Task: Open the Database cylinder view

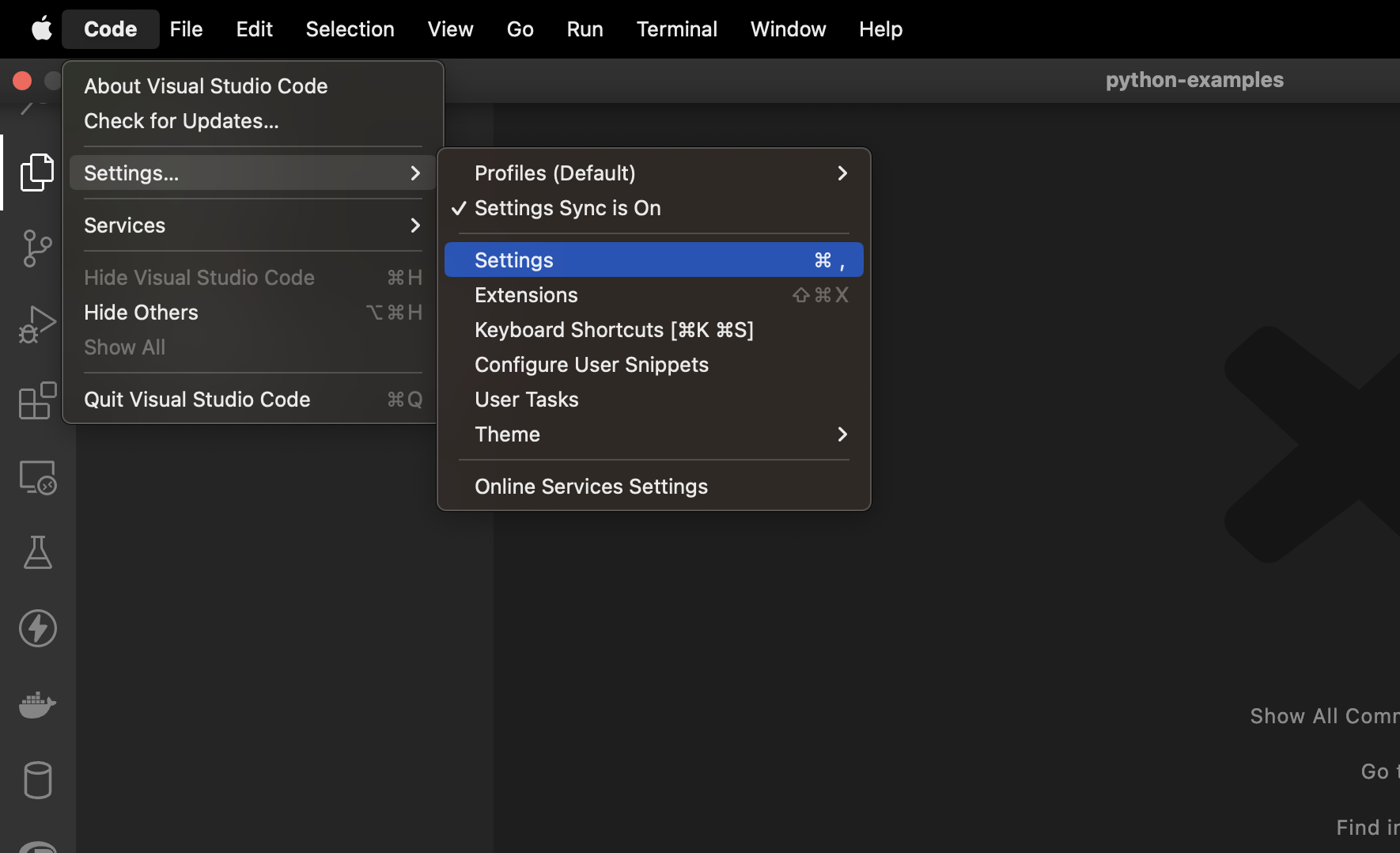Action: pyautogui.click(x=37, y=780)
